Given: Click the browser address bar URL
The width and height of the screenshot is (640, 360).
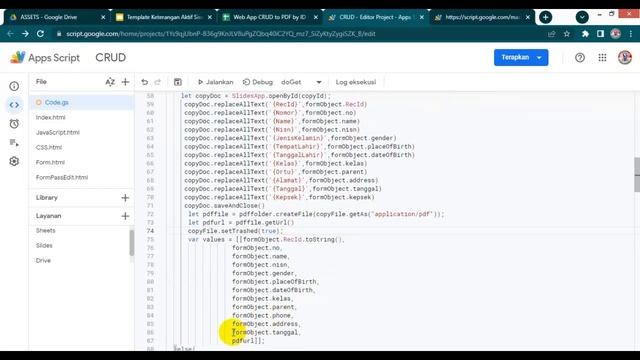Looking at the screenshot, I should point(220,34).
